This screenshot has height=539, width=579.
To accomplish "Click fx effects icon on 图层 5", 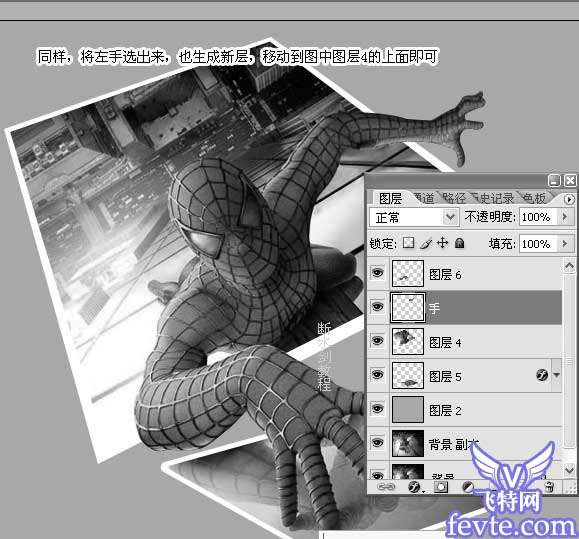I will click(542, 375).
